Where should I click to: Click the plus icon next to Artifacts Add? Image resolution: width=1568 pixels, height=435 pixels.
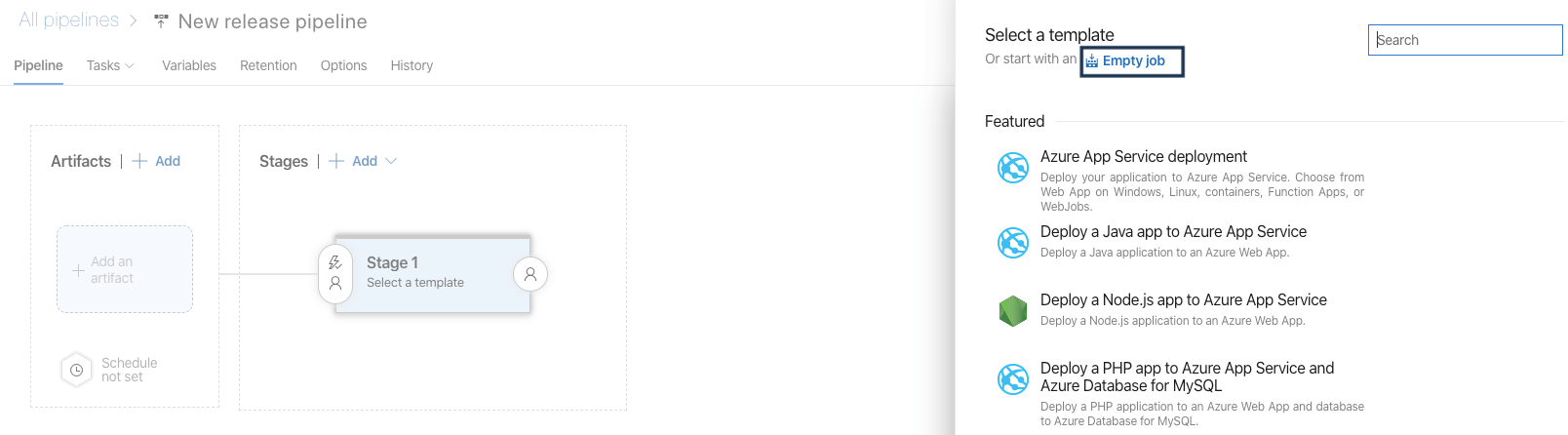(139, 161)
